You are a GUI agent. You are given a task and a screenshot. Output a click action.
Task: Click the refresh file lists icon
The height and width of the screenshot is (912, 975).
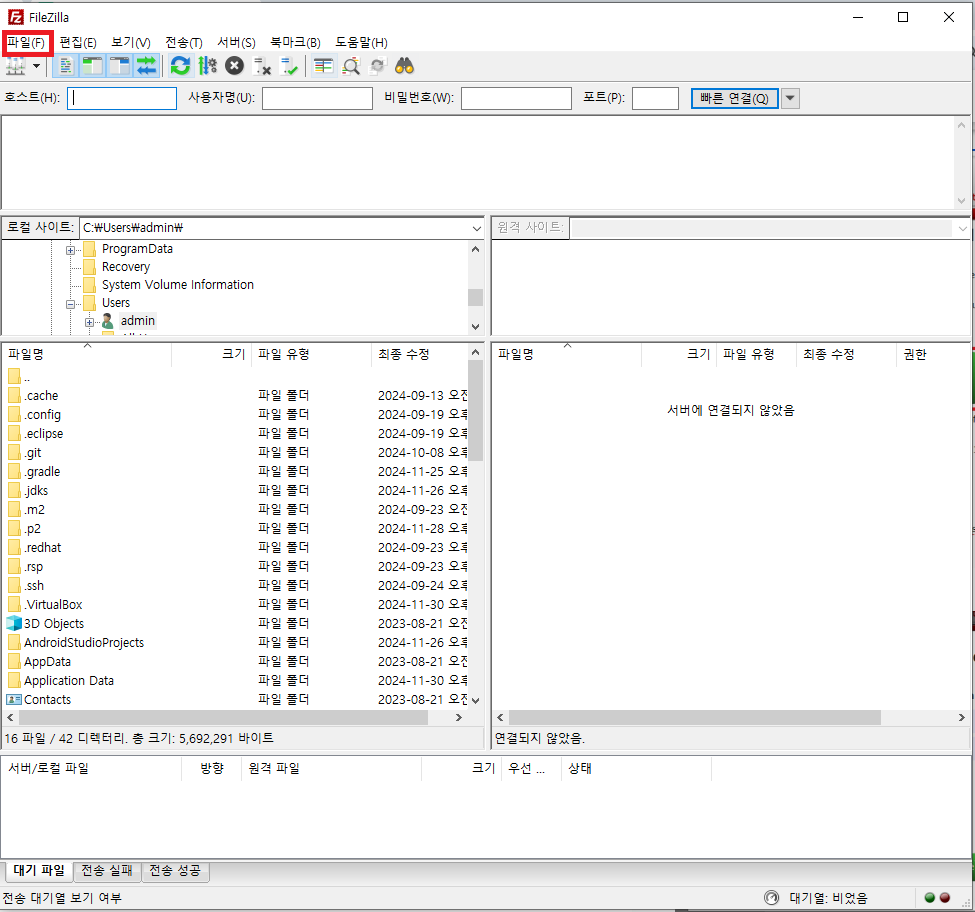click(180, 66)
